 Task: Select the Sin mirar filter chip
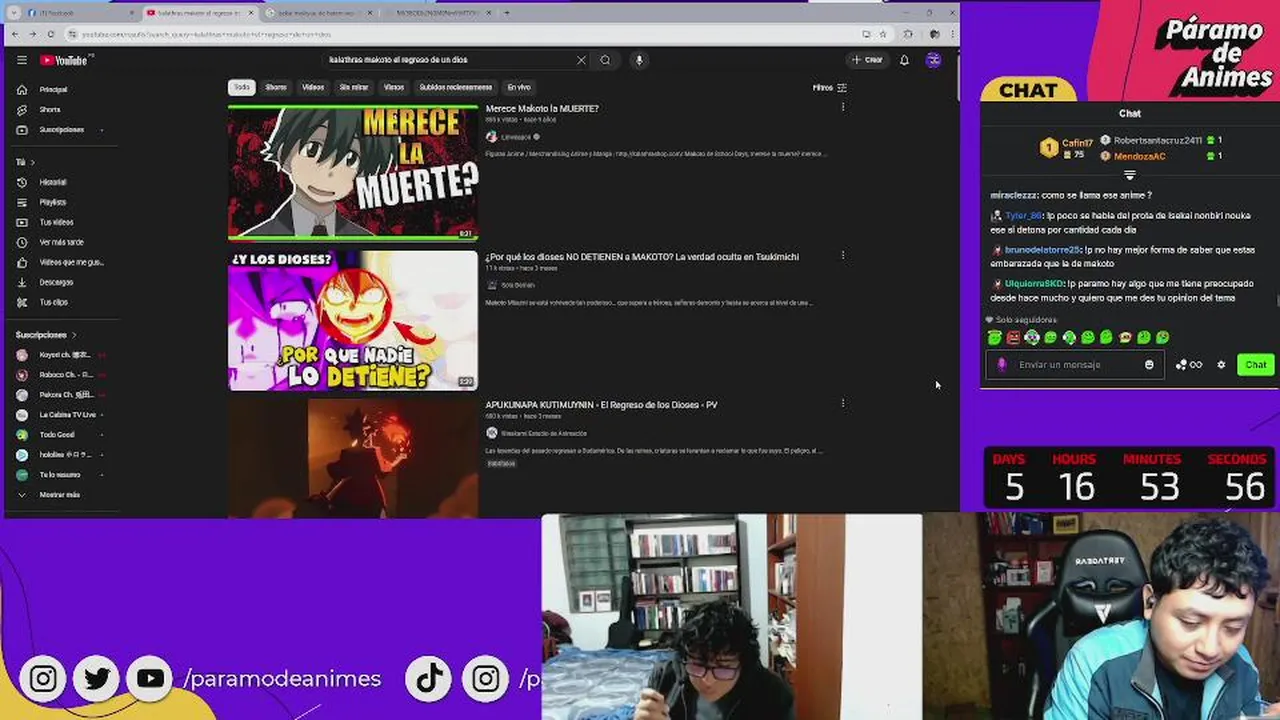click(x=354, y=87)
